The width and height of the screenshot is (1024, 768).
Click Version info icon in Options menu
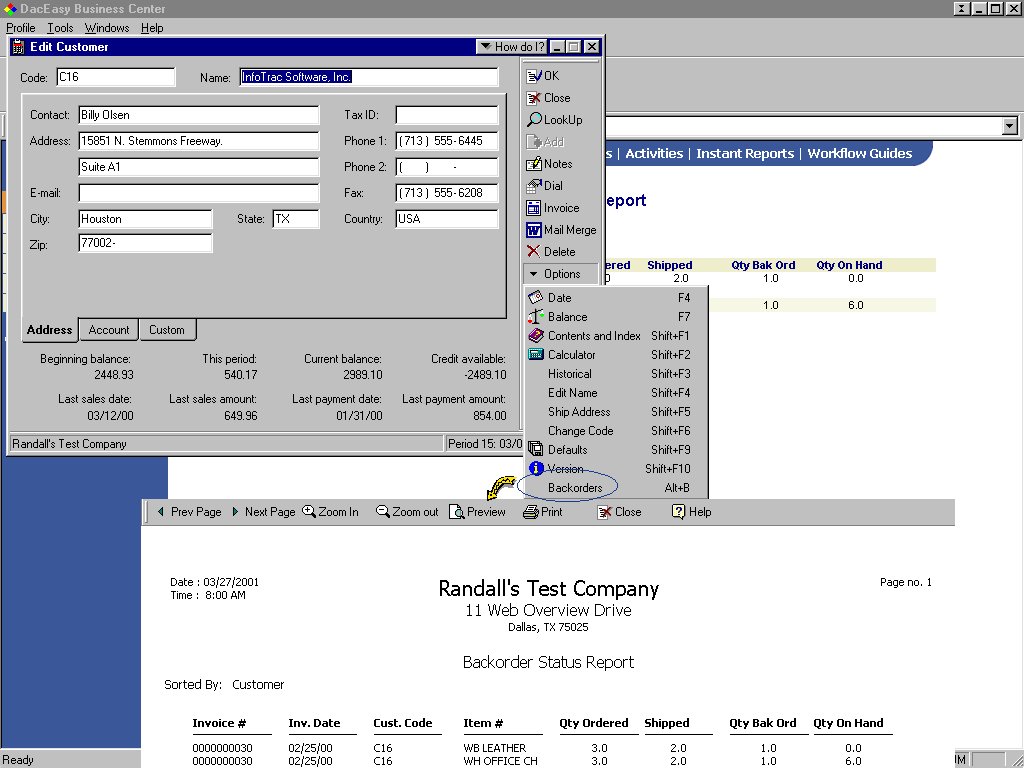[536, 468]
